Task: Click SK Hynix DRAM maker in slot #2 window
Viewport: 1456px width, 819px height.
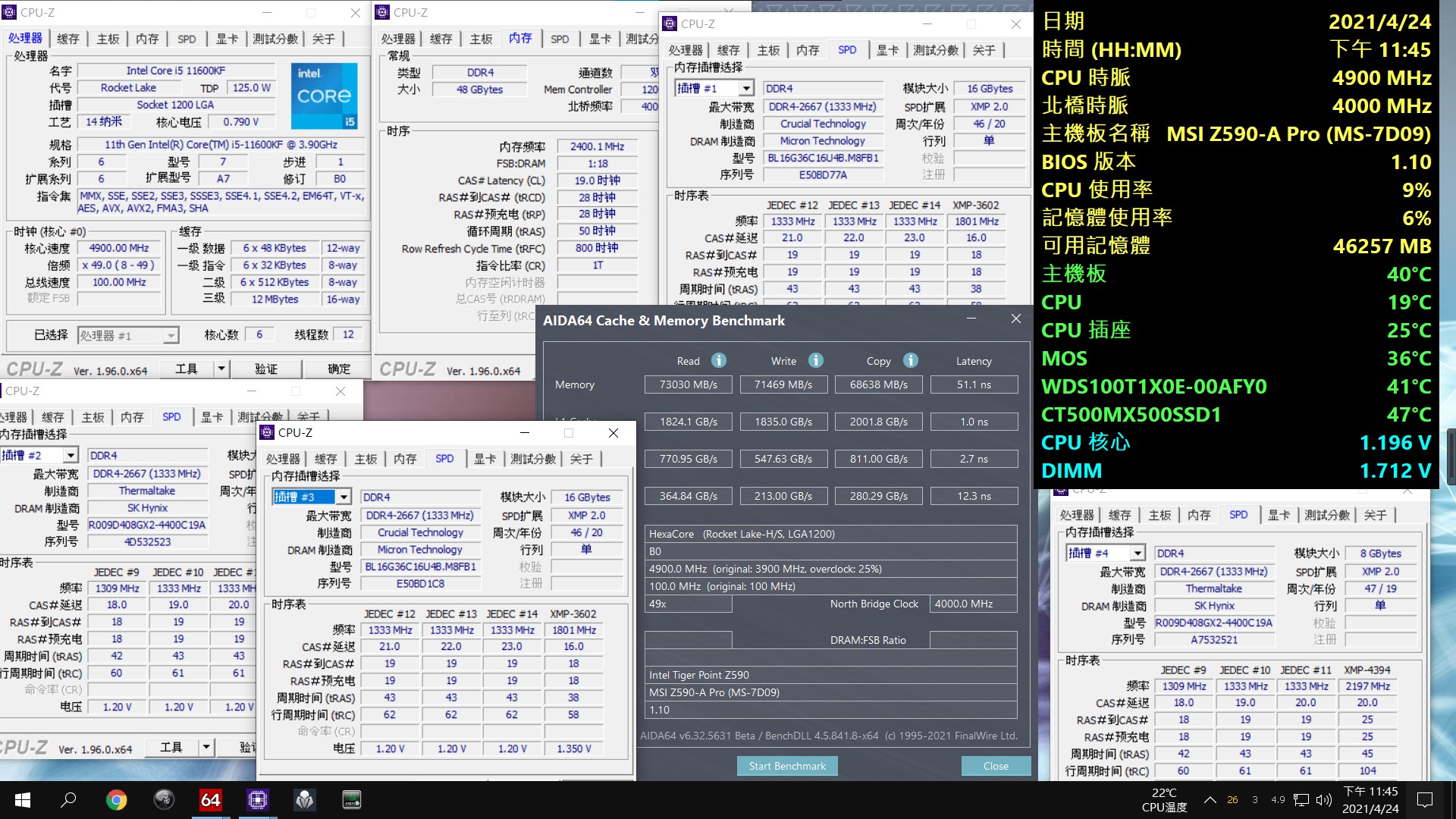Action: [147, 508]
